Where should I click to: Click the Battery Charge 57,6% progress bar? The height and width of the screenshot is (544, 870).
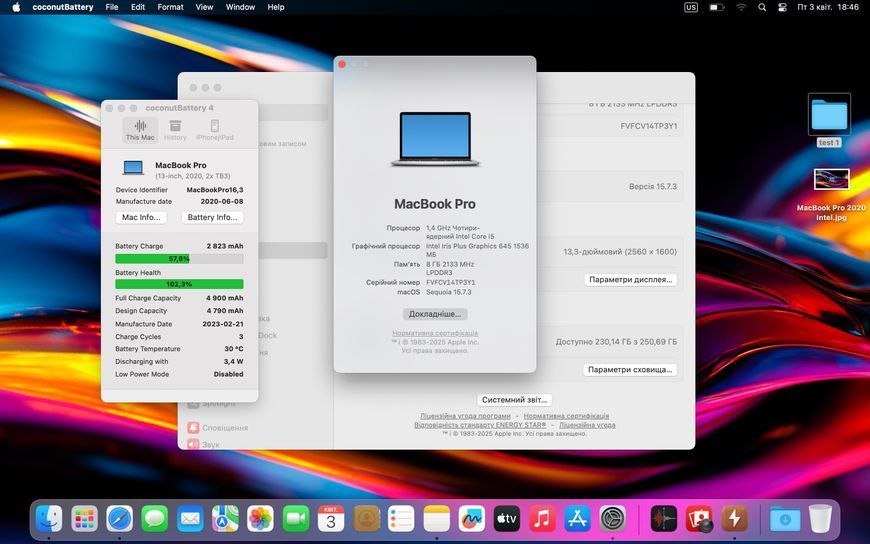[x=179, y=259]
